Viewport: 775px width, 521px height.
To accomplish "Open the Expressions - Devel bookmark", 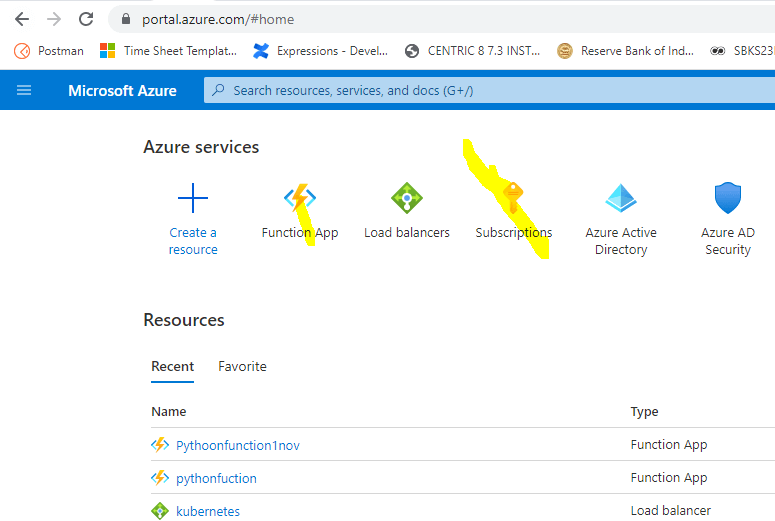I will 320,51.
